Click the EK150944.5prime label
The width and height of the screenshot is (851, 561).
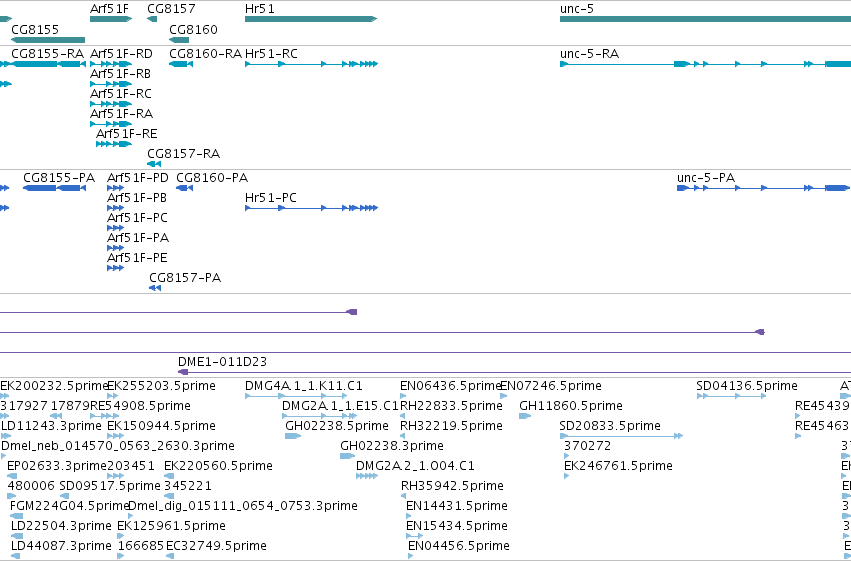point(162,426)
